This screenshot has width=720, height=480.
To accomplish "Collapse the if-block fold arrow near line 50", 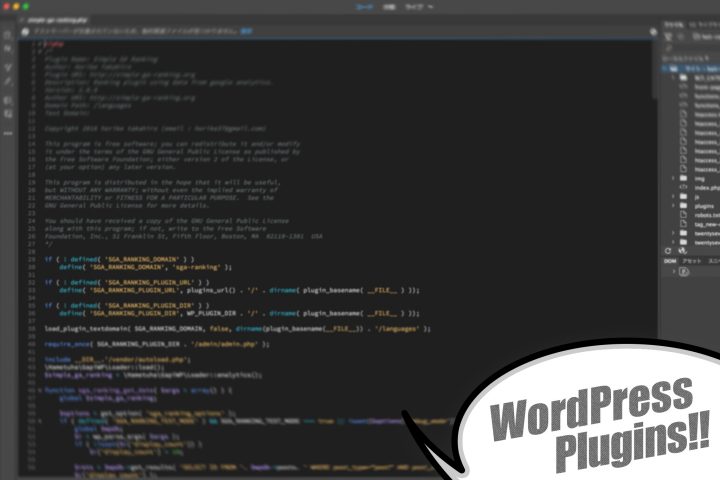I will (40, 421).
